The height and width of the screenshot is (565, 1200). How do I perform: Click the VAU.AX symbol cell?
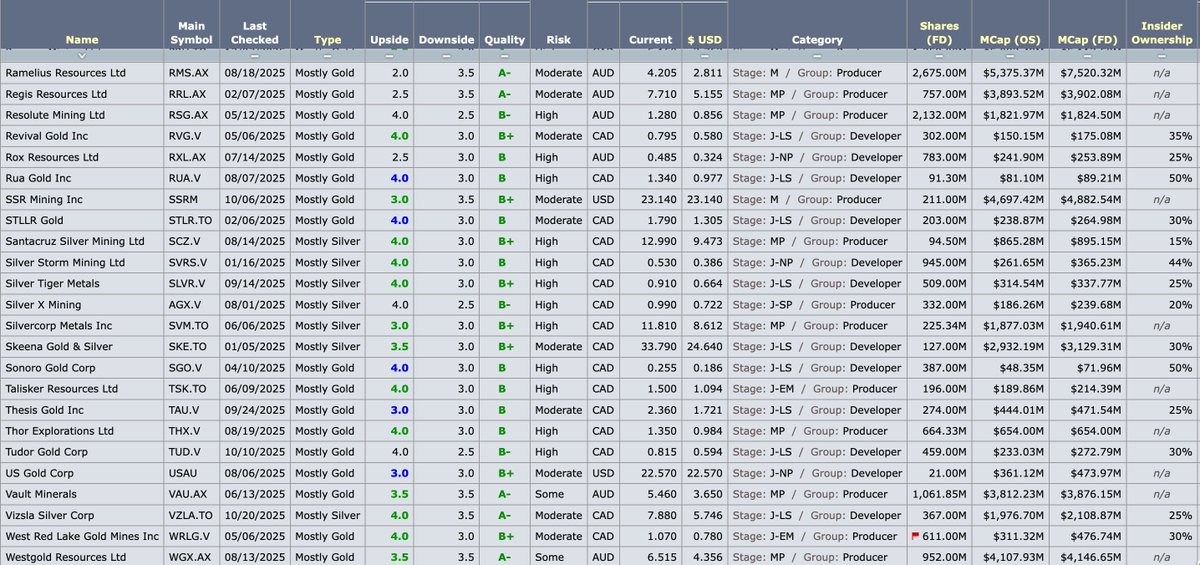tap(190, 494)
